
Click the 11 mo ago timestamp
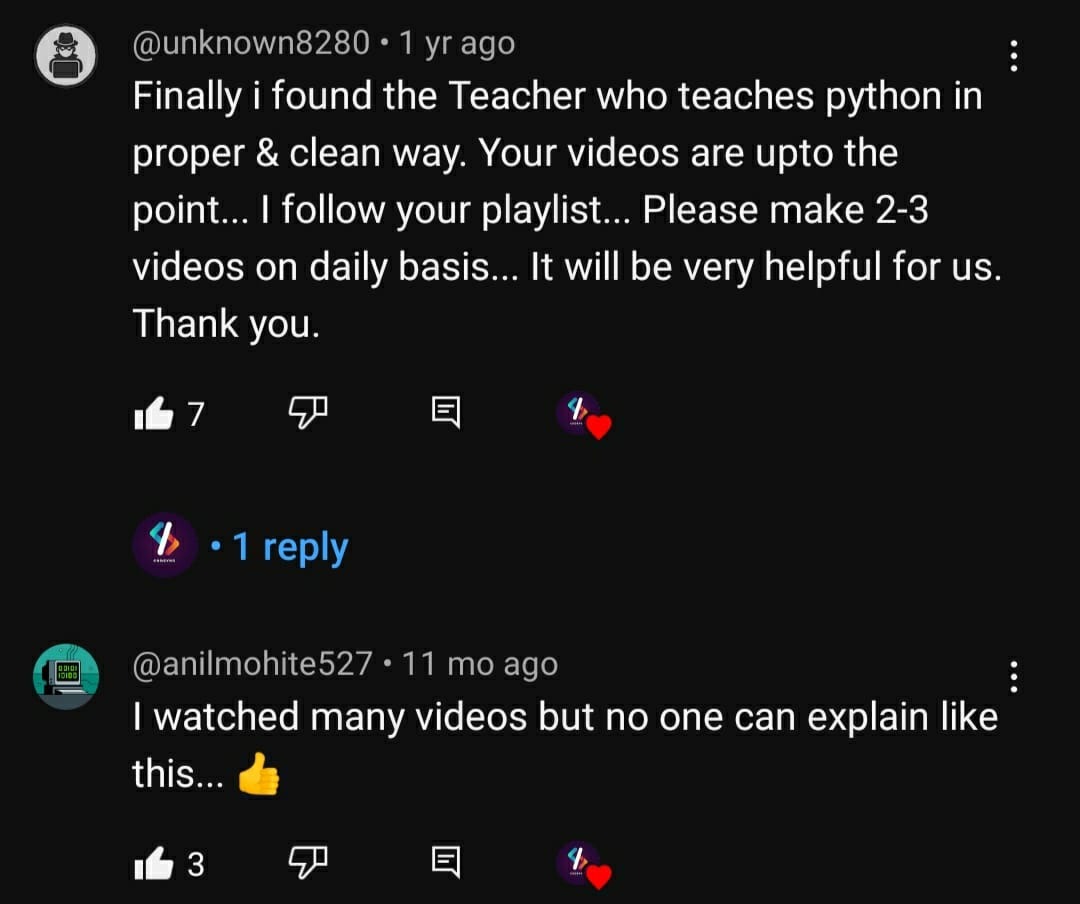(479, 664)
